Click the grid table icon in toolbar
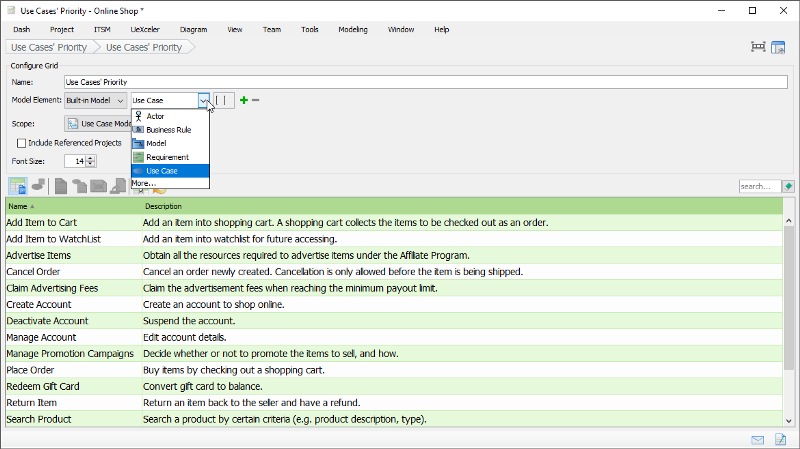The height and width of the screenshot is (449, 800). (x=17, y=186)
